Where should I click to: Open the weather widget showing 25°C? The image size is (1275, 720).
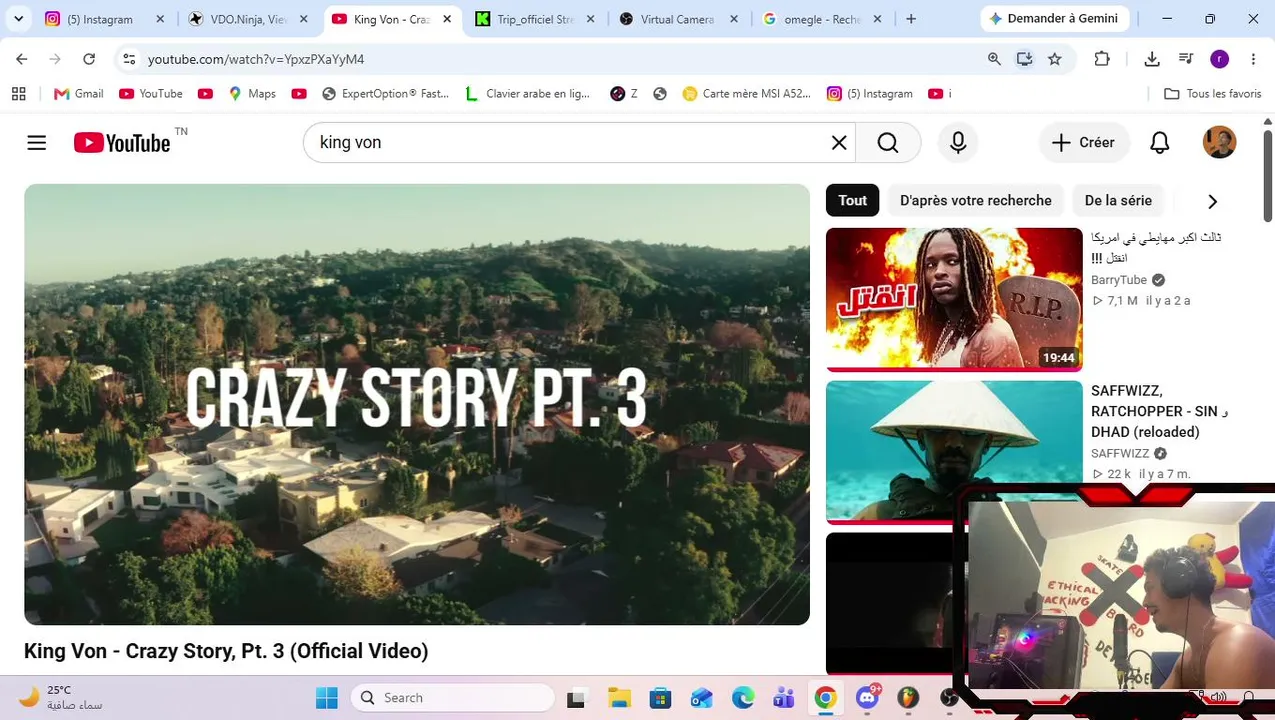point(60,697)
